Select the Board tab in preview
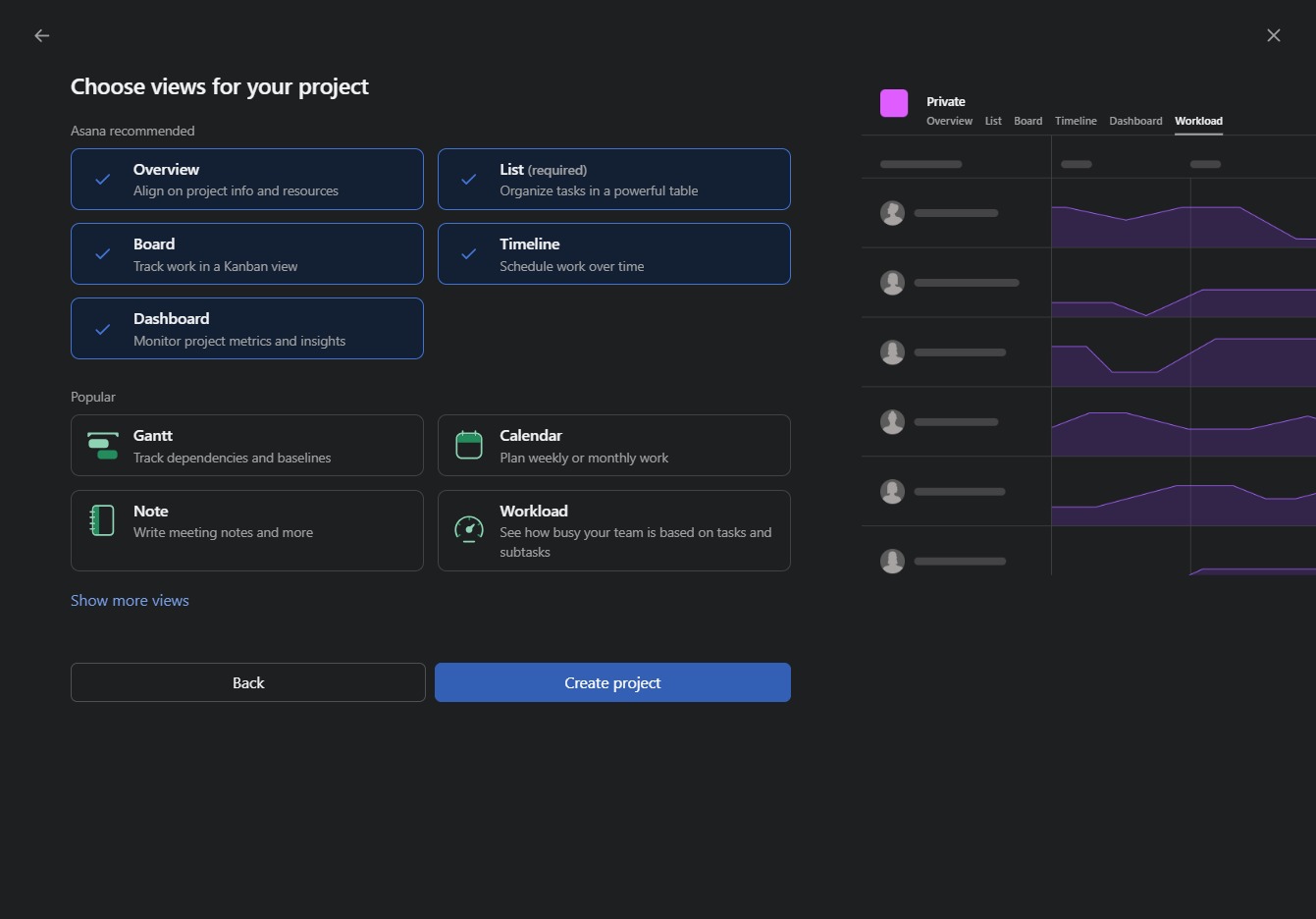The height and width of the screenshot is (919, 1316). [1028, 121]
